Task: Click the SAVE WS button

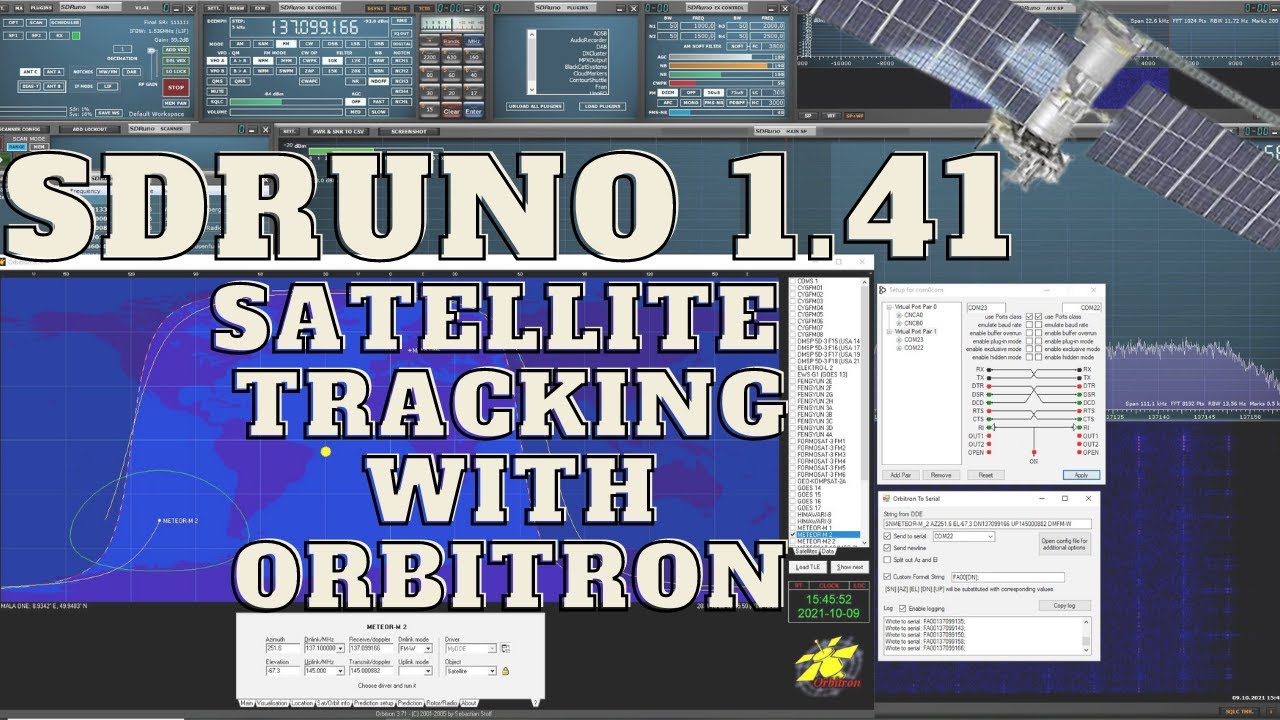Action: pyautogui.click(x=109, y=113)
